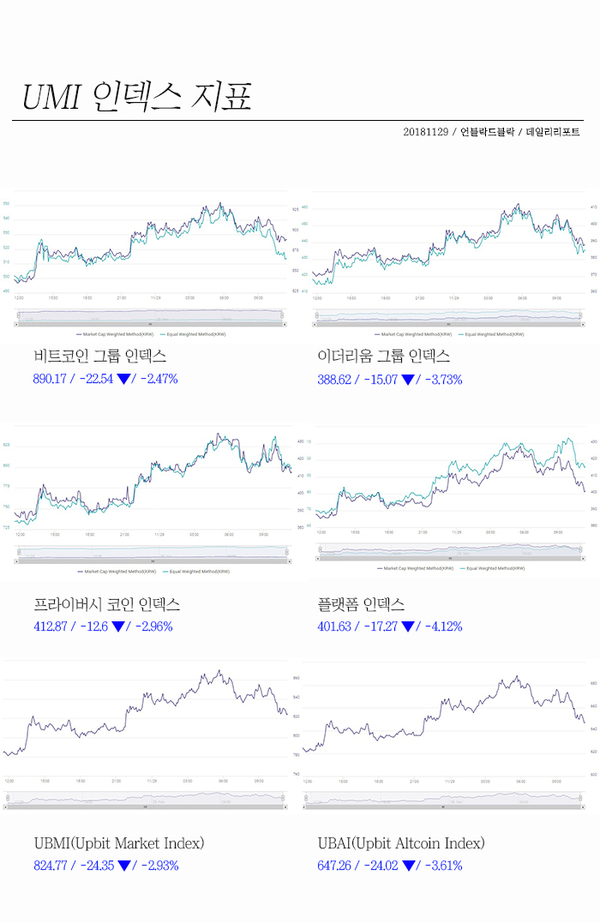Image resolution: width=600 pixels, height=923 pixels.
Task: Toggle Market Cap Weighted series in privacy coin legend
Action: click(117, 571)
